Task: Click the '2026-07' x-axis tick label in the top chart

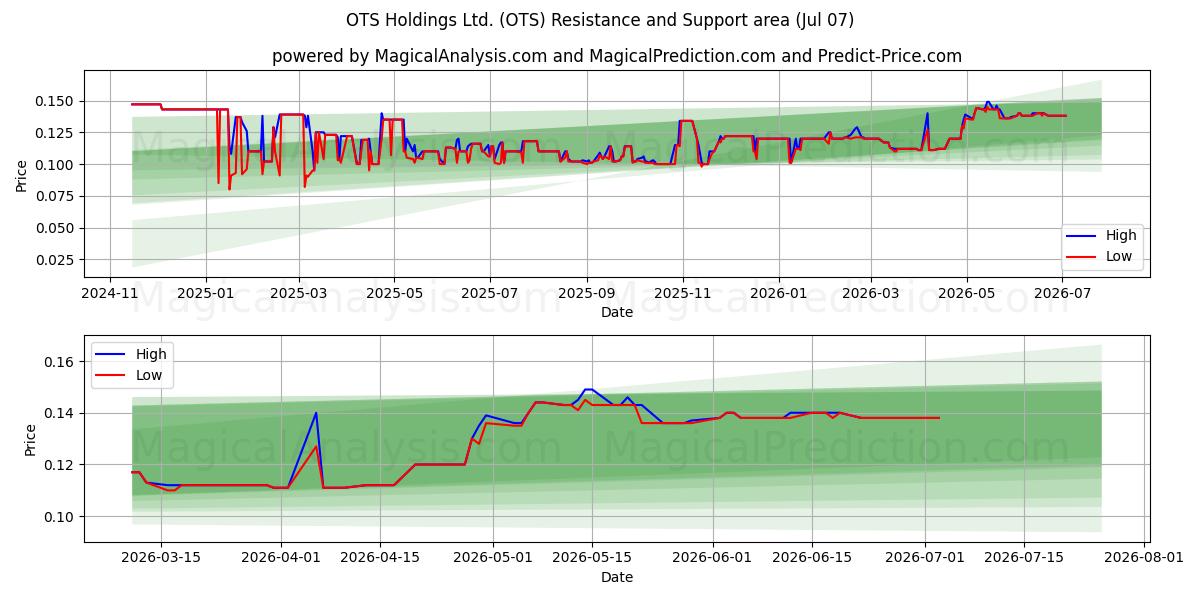Action: click(x=1063, y=293)
